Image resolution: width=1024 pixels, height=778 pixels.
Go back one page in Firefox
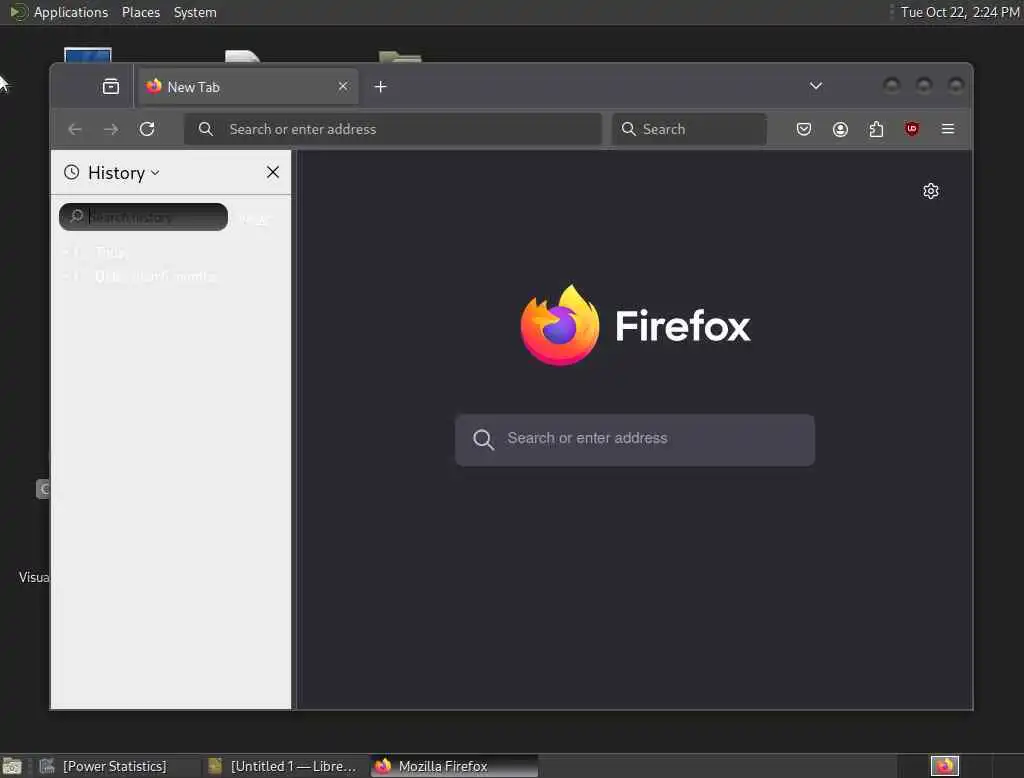tap(75, 129)
